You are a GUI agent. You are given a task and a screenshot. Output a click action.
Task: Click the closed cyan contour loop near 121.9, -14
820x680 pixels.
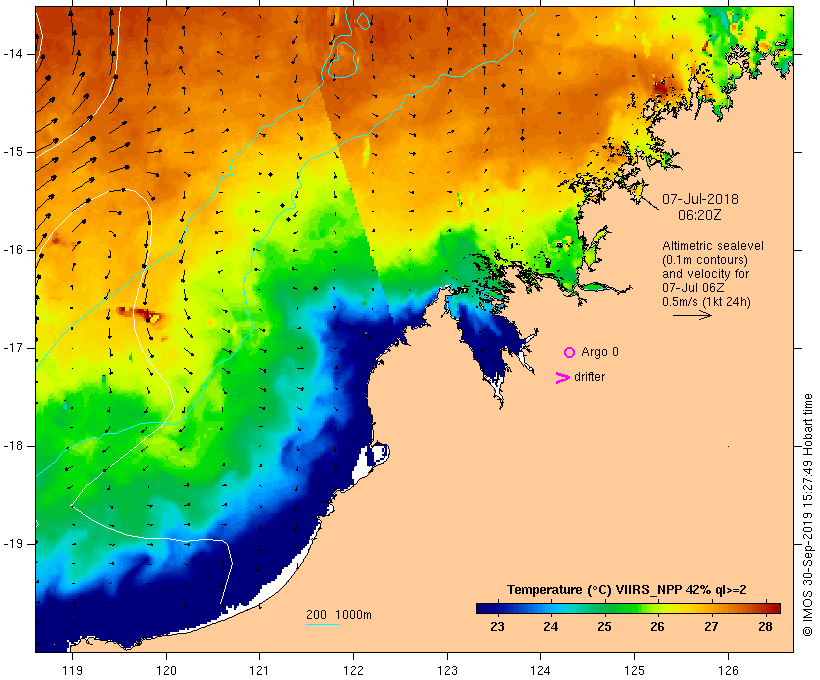point(343,59)
